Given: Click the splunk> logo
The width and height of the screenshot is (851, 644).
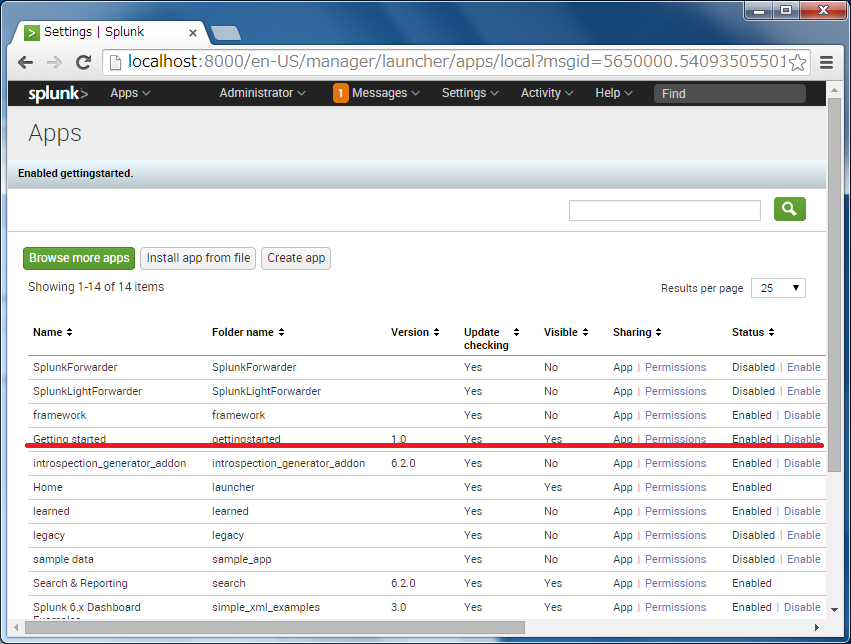Looking at the screenshot, I should coord(58,93).
